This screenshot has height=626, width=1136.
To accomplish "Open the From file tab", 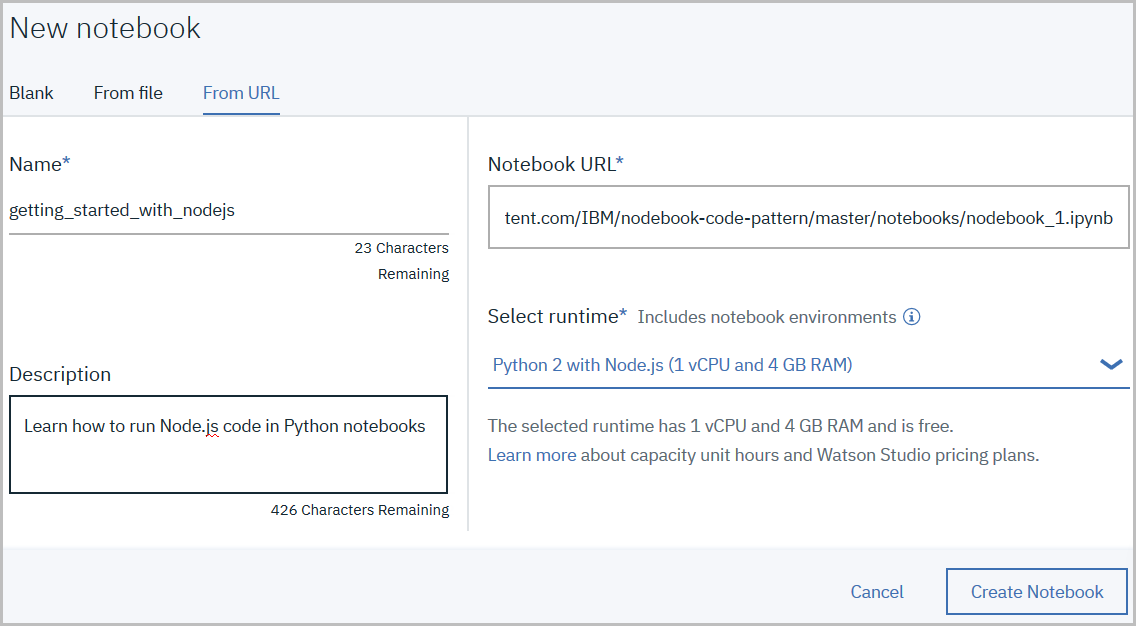I will pos(128,93).
